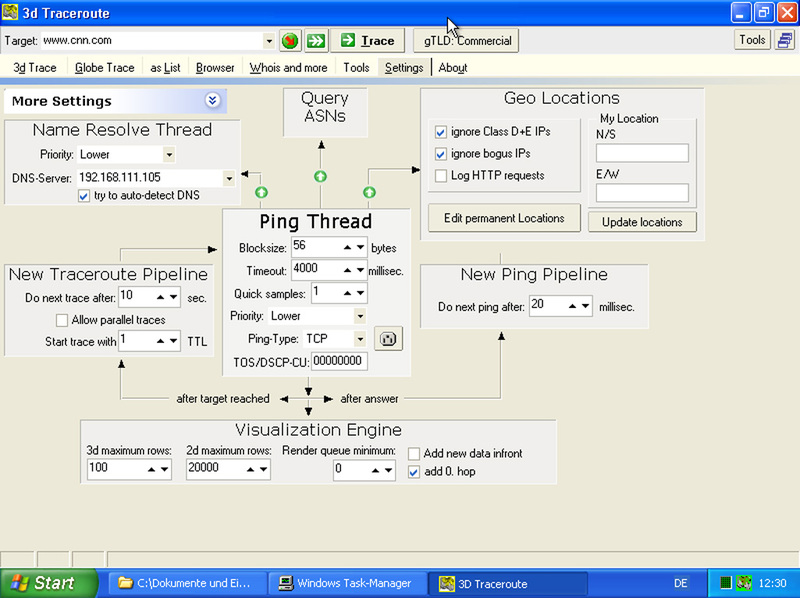800x598 pixels.
Task: Enable Allow parallel traces checkbox
Action: tap(62, 320)
